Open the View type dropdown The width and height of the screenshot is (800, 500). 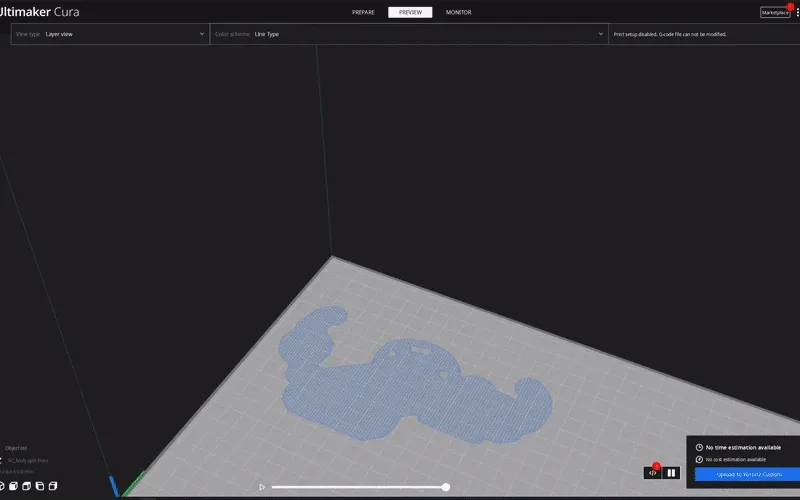110,34
